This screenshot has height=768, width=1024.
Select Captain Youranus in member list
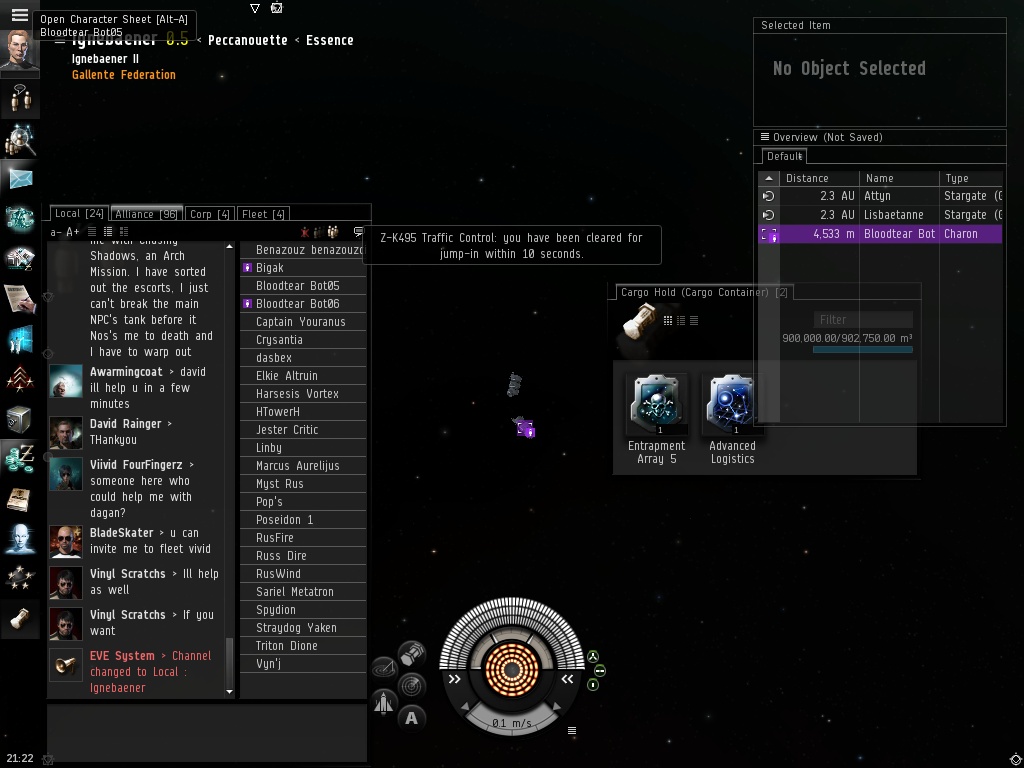303,321
